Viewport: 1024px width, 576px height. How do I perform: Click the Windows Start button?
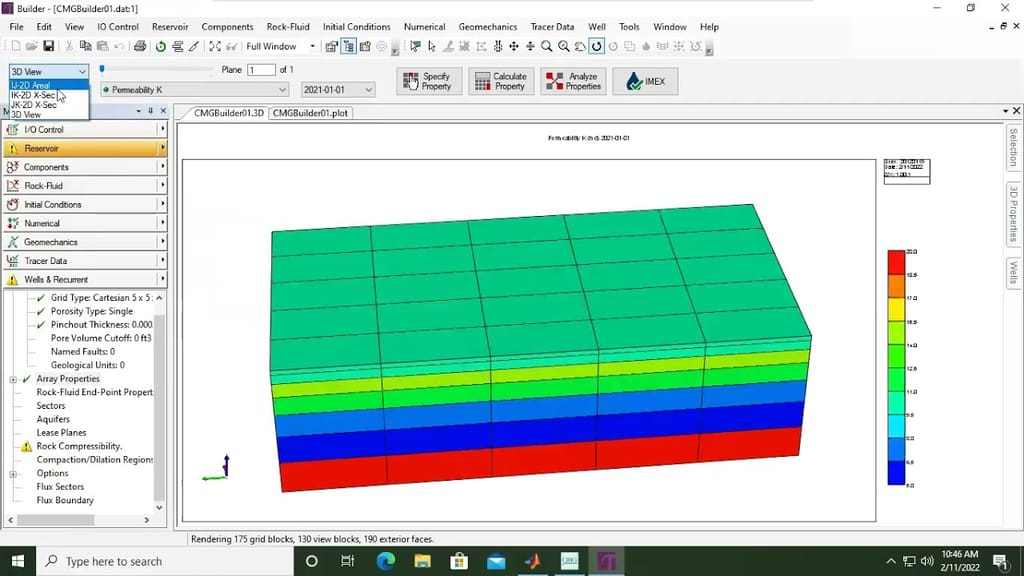(x=18, y=561)
